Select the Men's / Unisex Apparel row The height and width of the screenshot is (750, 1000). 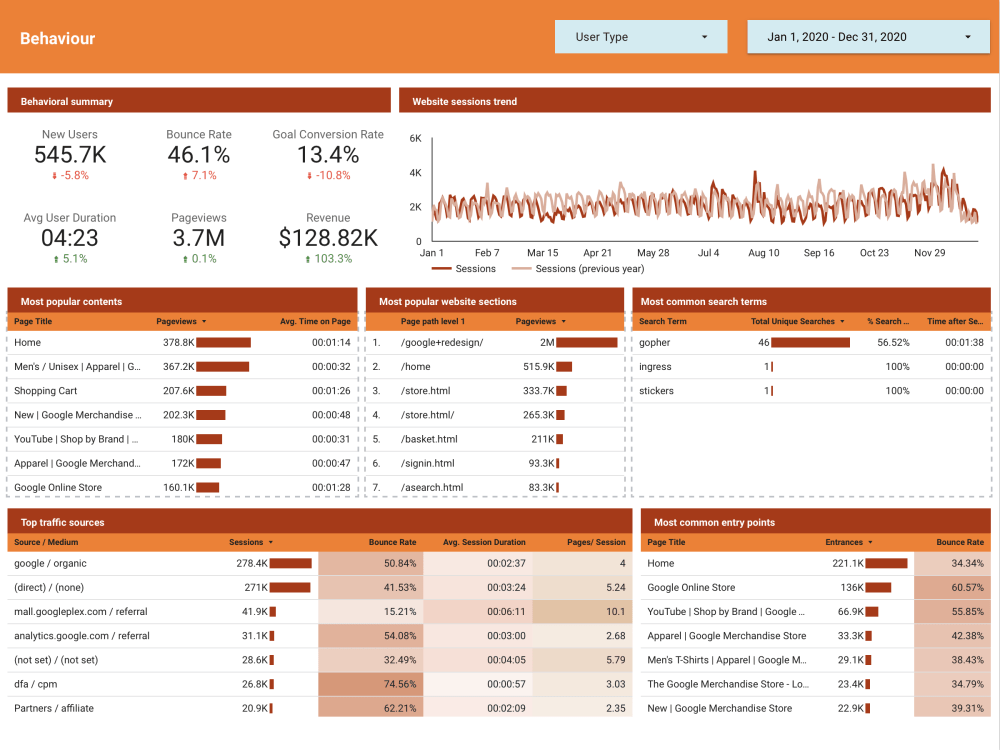pos(182,367)
